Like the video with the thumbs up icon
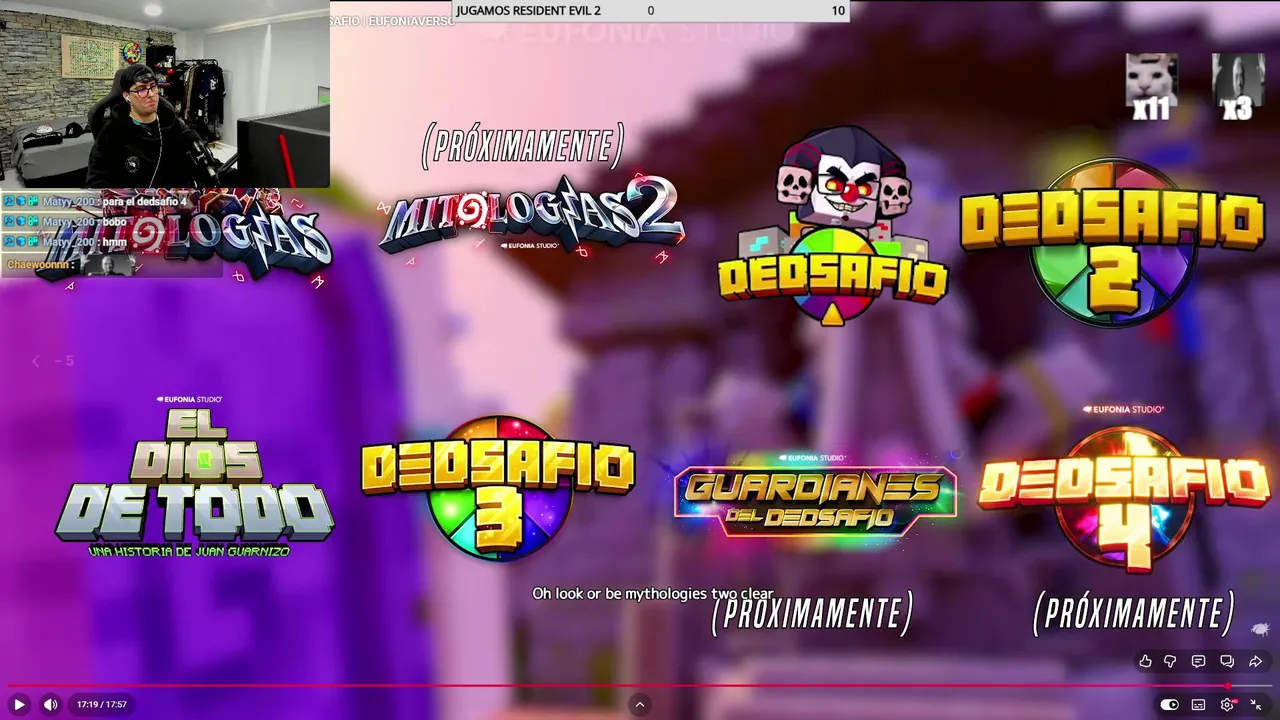This screenshot has height=720, width=1280. [1145, 661]
